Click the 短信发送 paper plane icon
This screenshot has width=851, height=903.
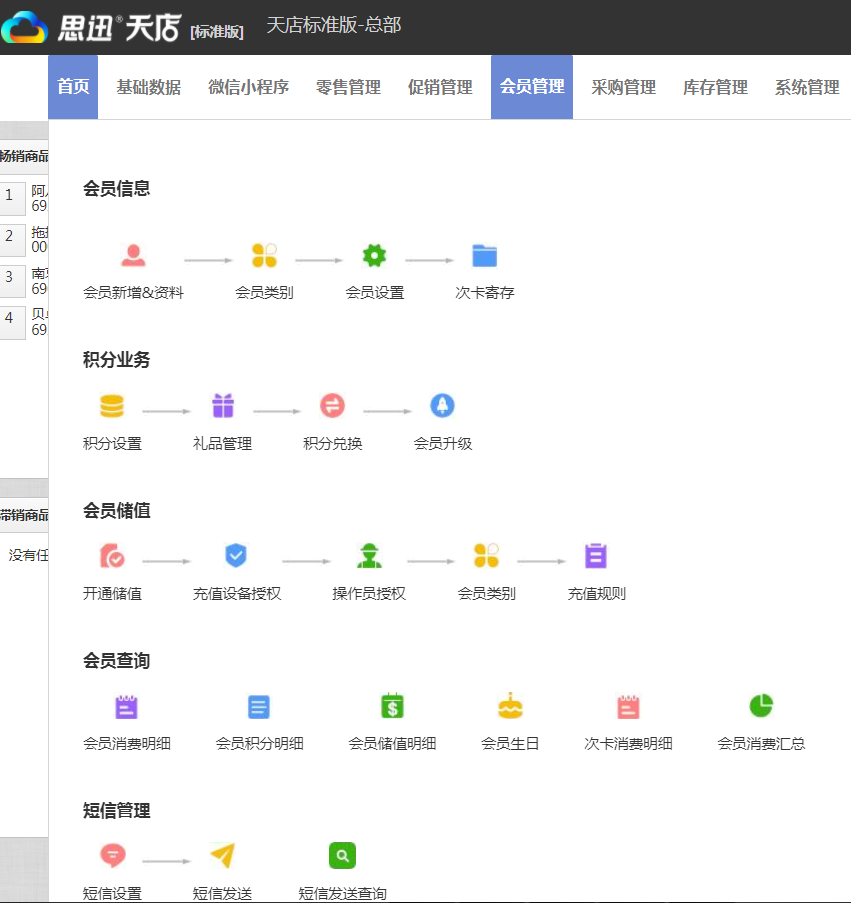[x=222, y=855]
